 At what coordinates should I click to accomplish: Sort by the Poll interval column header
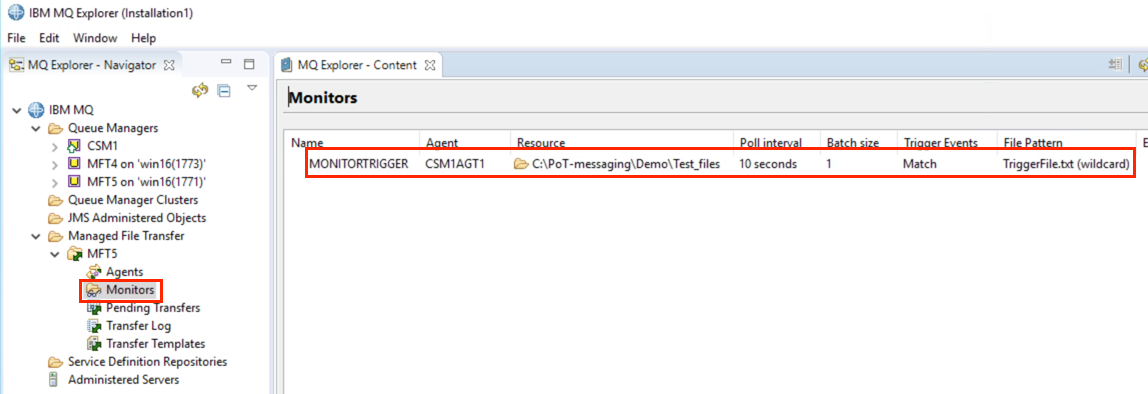[x=778, y=143]
